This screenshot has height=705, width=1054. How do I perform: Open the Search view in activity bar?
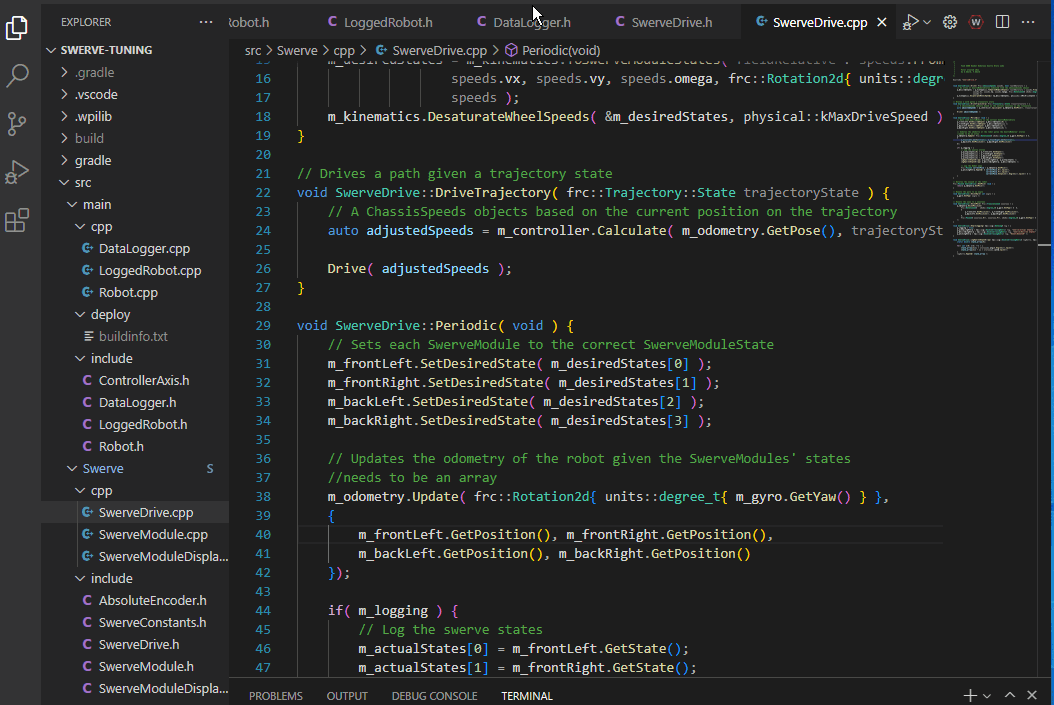tap(18, 75)
